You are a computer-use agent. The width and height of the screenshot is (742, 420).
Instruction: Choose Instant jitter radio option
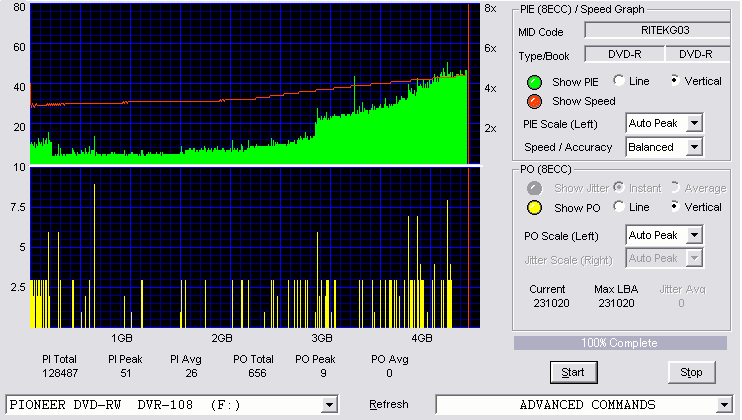(618, 188)
